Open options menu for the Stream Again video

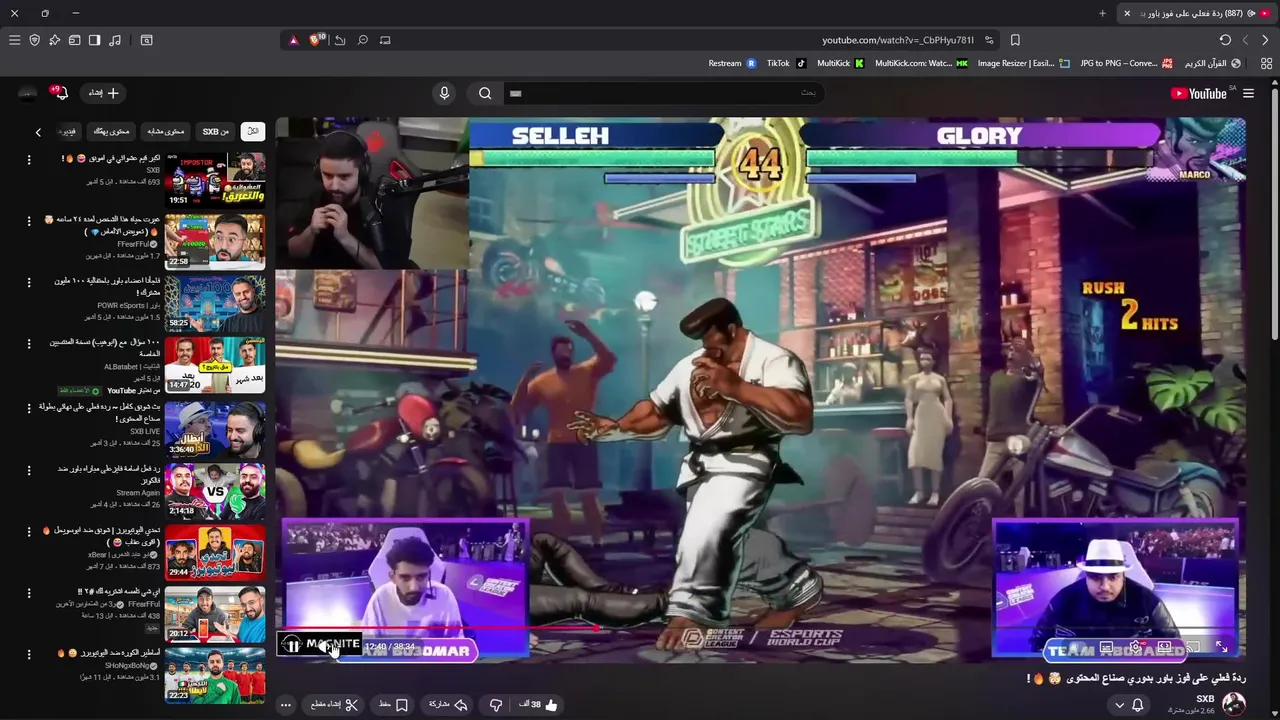29,470
